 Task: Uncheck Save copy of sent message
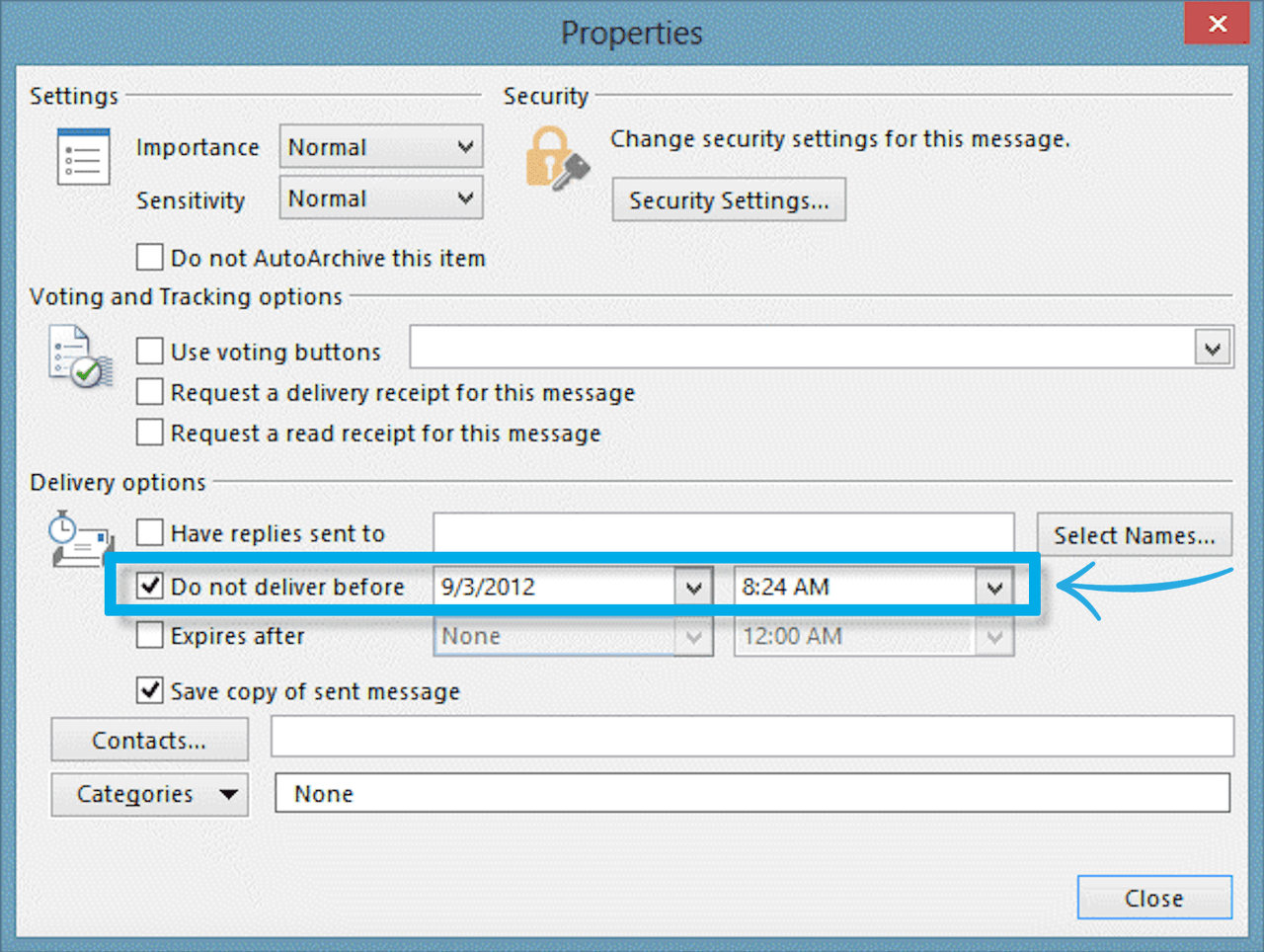pyautogui.click(x=149, y=690)
